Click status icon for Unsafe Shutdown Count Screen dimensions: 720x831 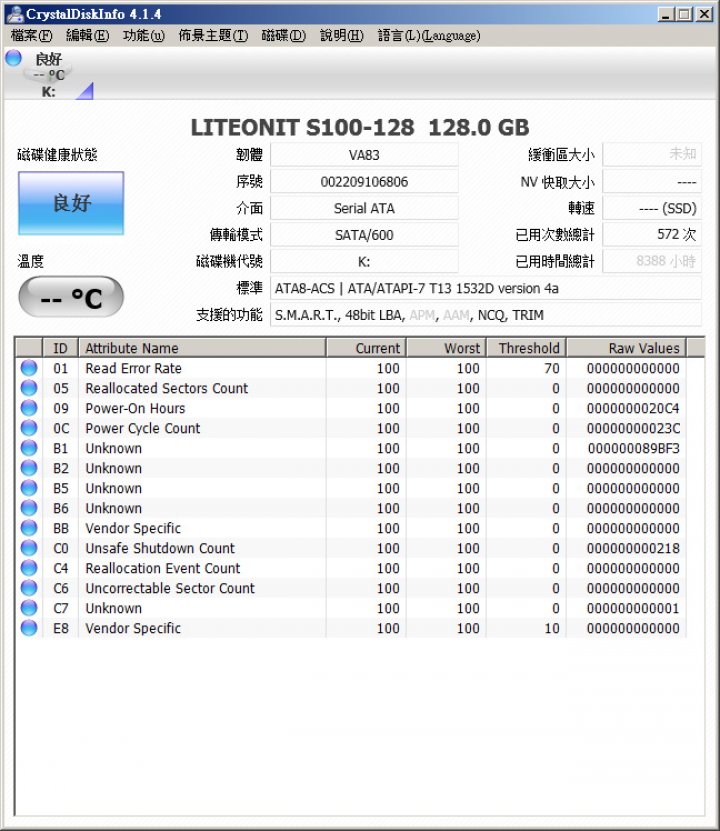click(x=29, y=548)
